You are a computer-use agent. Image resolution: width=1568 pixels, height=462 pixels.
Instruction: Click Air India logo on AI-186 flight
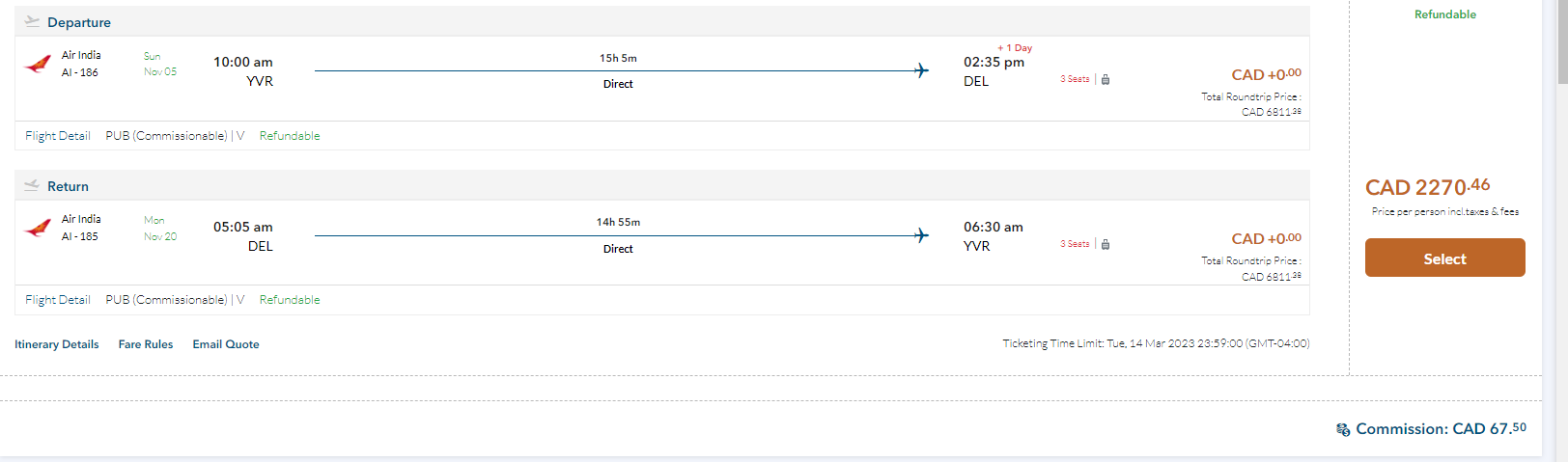tap(38, 65)
